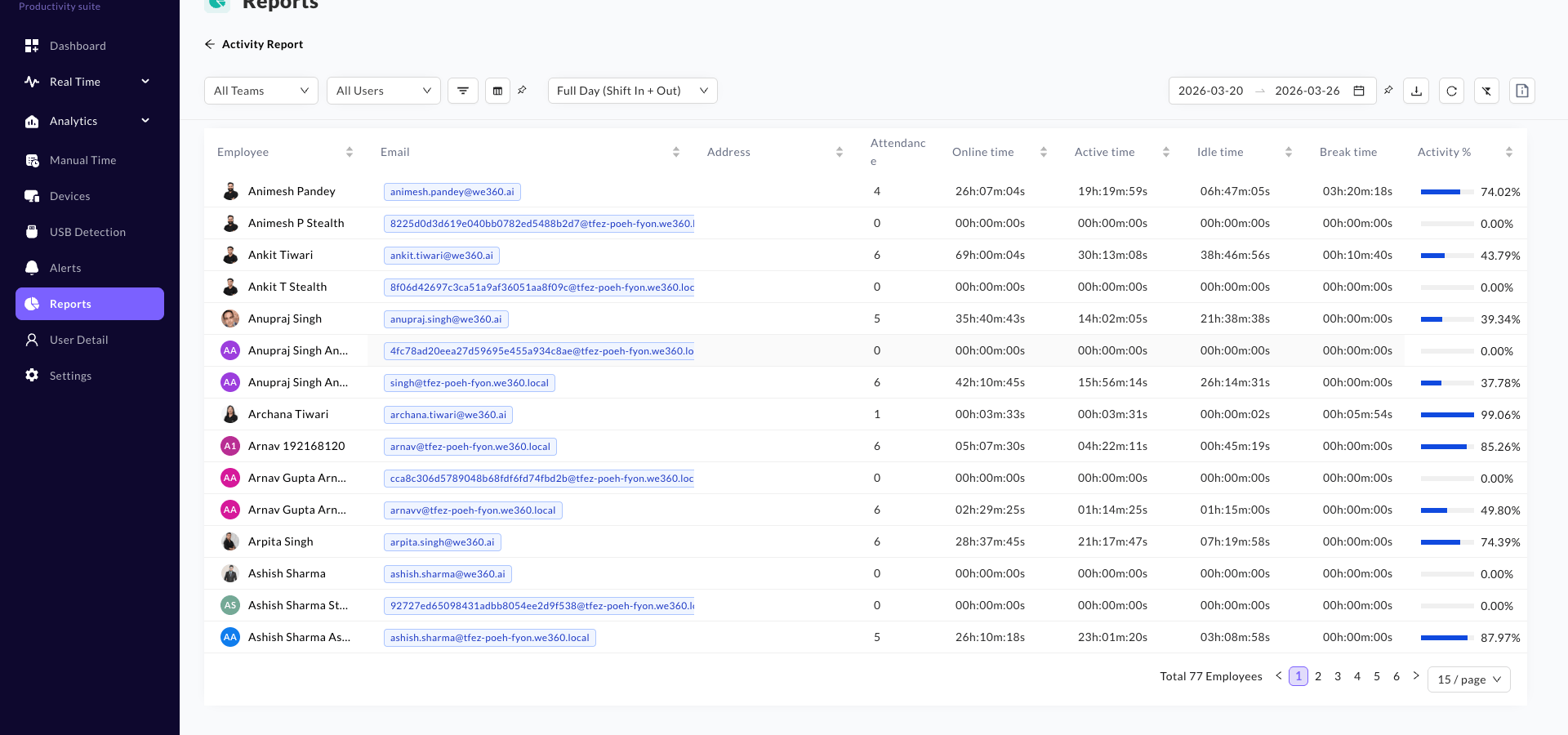Expand the Real Time sidebar menu
Screen dimensions: 1568x735
click(90, 82)
